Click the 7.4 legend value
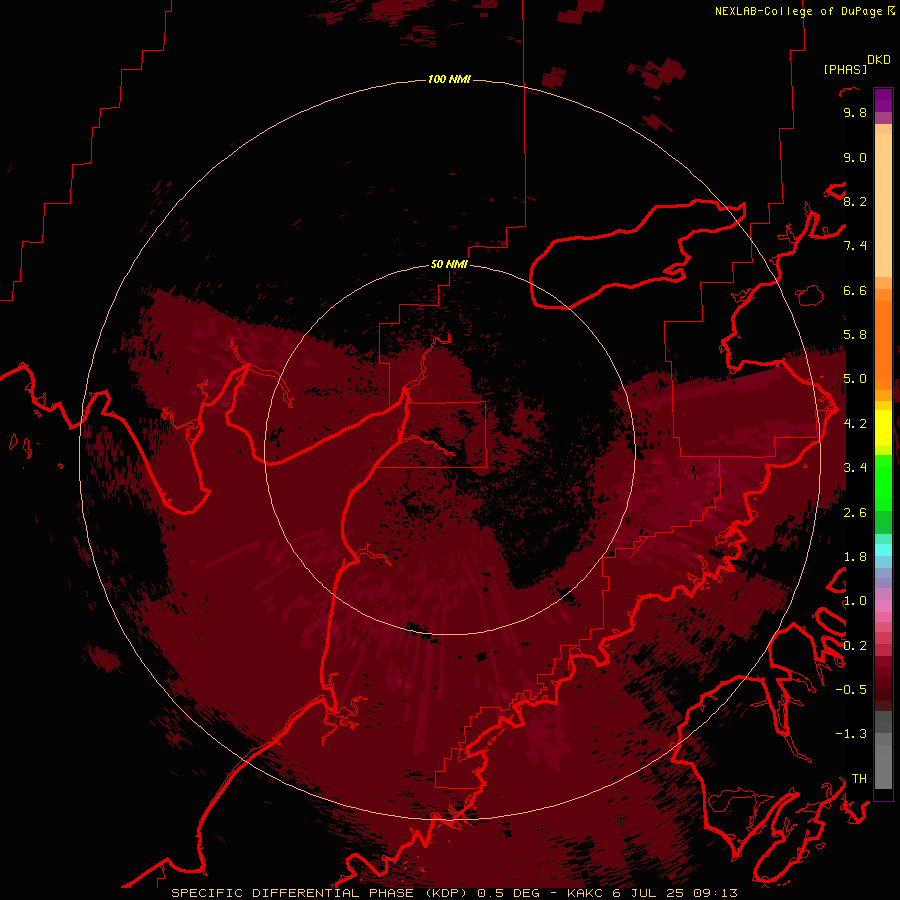The height and width of the screenshot is (900, 900). [855, 246]
